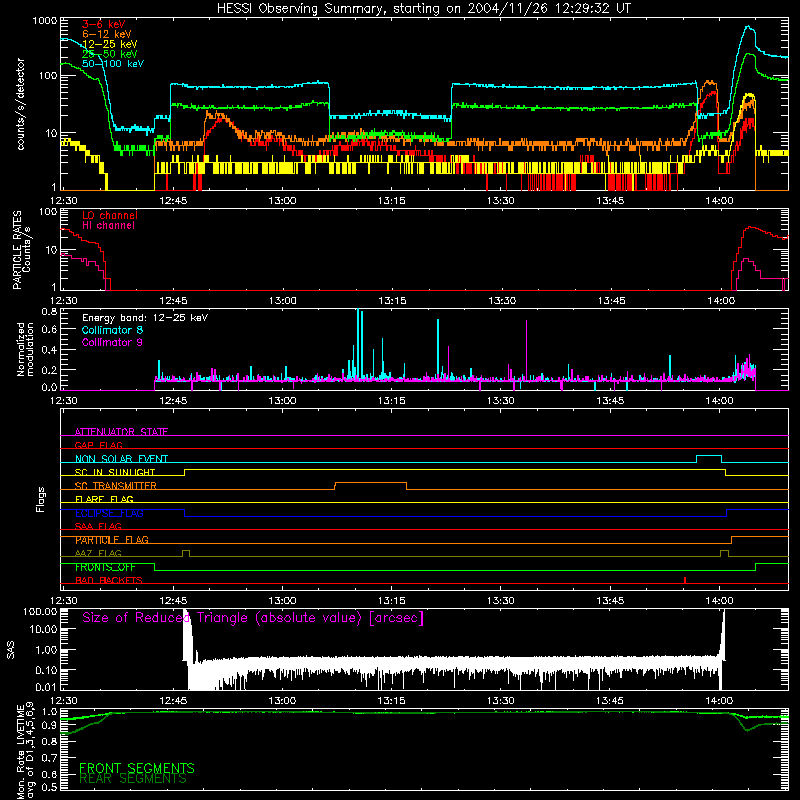
Task: Click the Normalized modulation axis label
Action: tap(25, 349)
